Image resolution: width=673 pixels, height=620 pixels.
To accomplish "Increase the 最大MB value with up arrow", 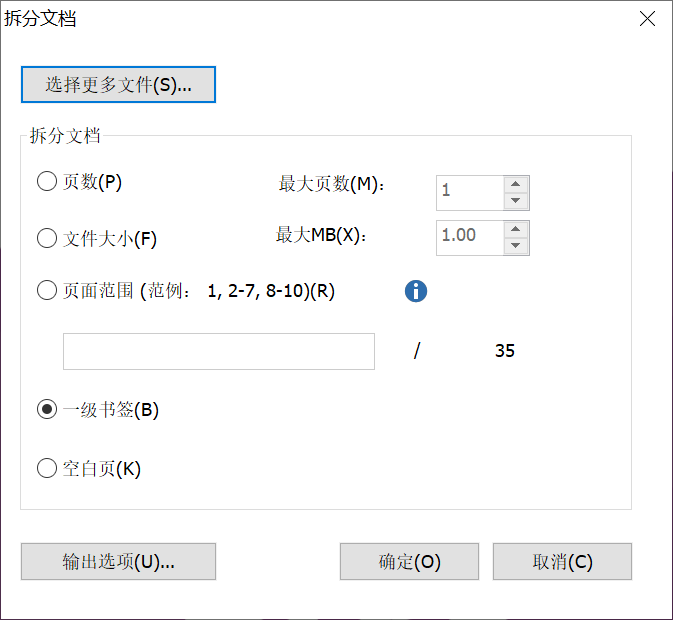I will pos(515,229).
